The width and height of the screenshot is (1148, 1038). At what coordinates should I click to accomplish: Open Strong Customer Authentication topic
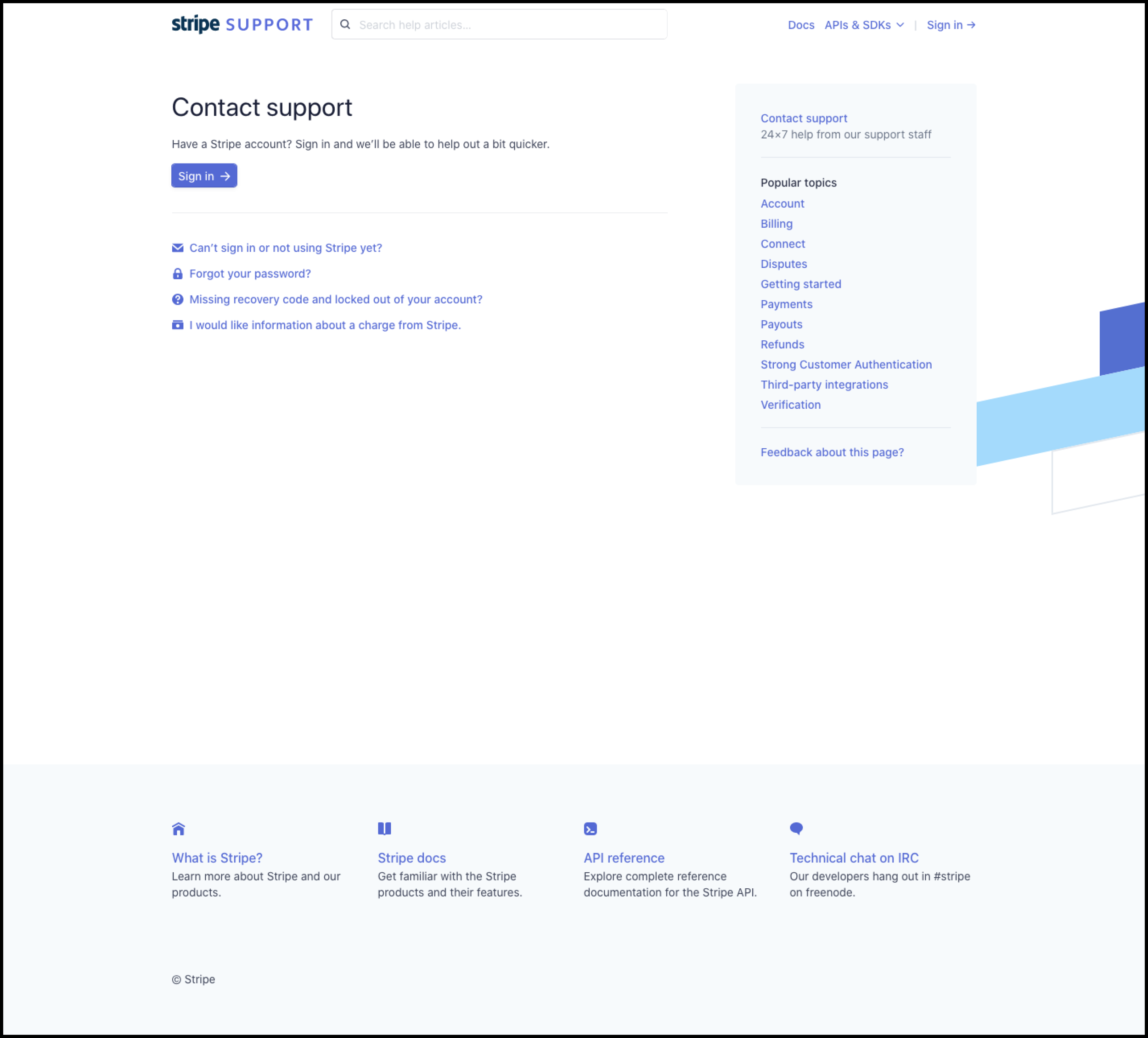click(846, 365)
